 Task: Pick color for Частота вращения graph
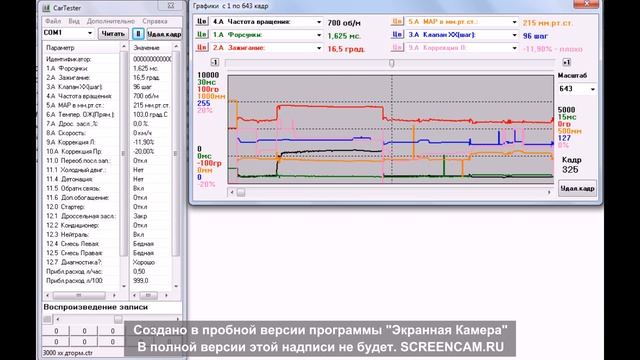tap(202, 22)
